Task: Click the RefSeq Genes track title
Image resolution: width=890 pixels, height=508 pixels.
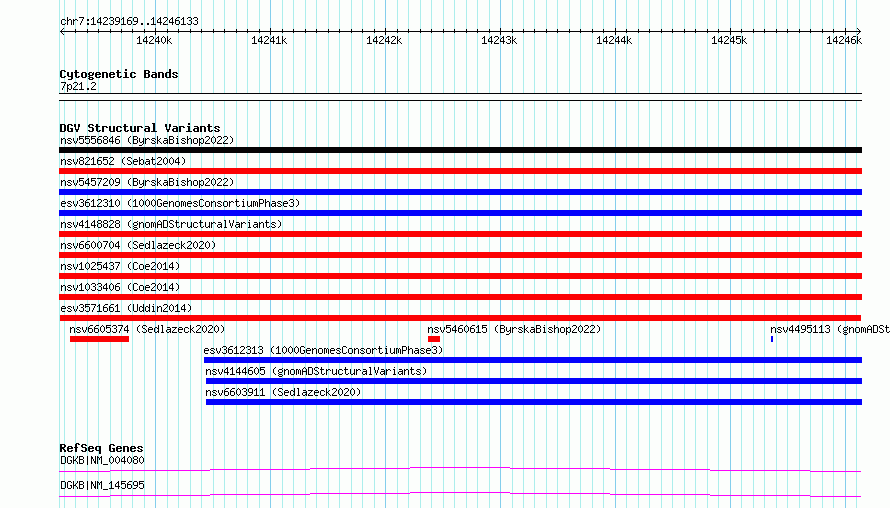Action: (x=101, y=448)
